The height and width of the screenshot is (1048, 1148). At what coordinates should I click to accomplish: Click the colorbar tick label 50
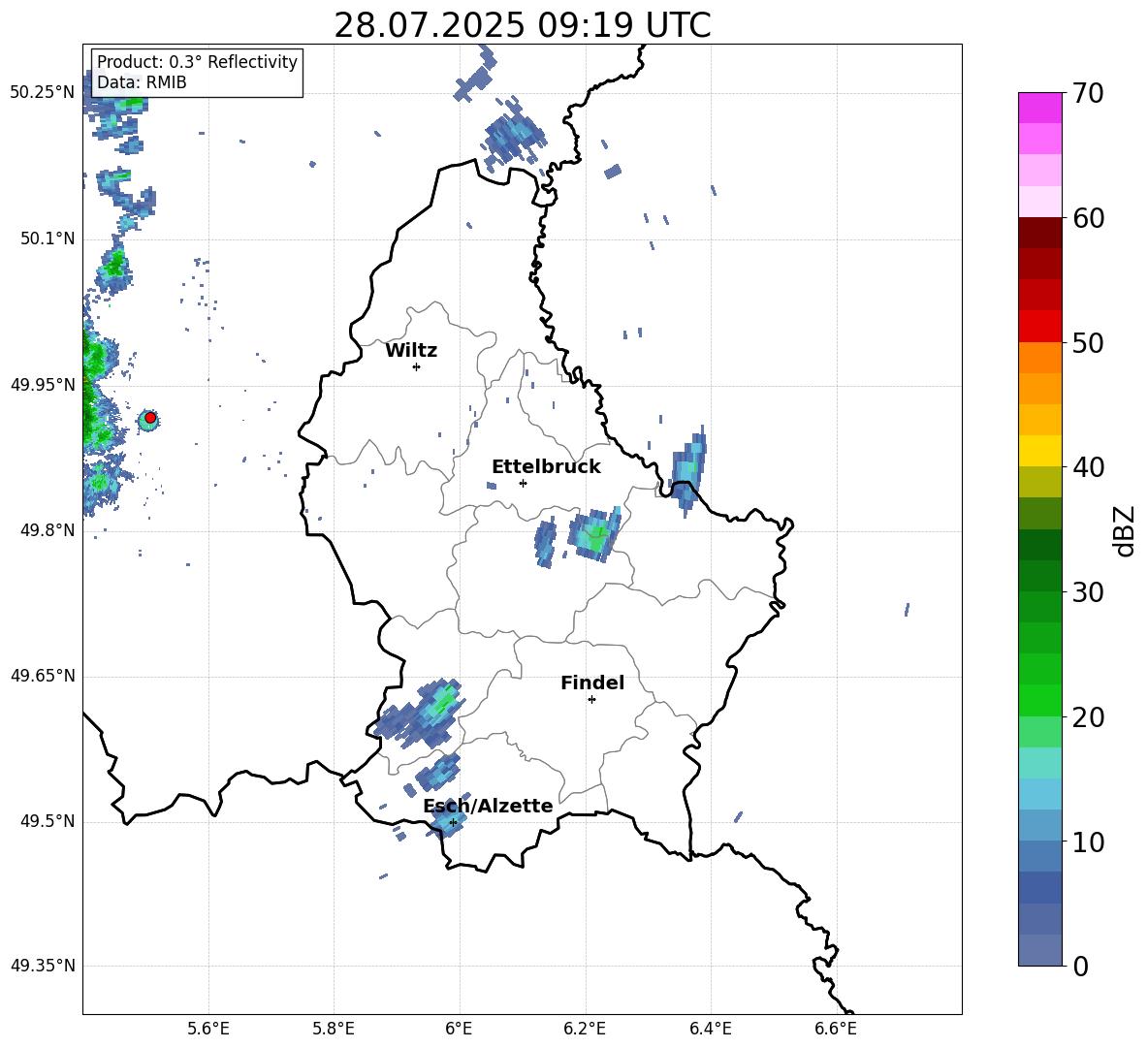(x=1088, y=343)
